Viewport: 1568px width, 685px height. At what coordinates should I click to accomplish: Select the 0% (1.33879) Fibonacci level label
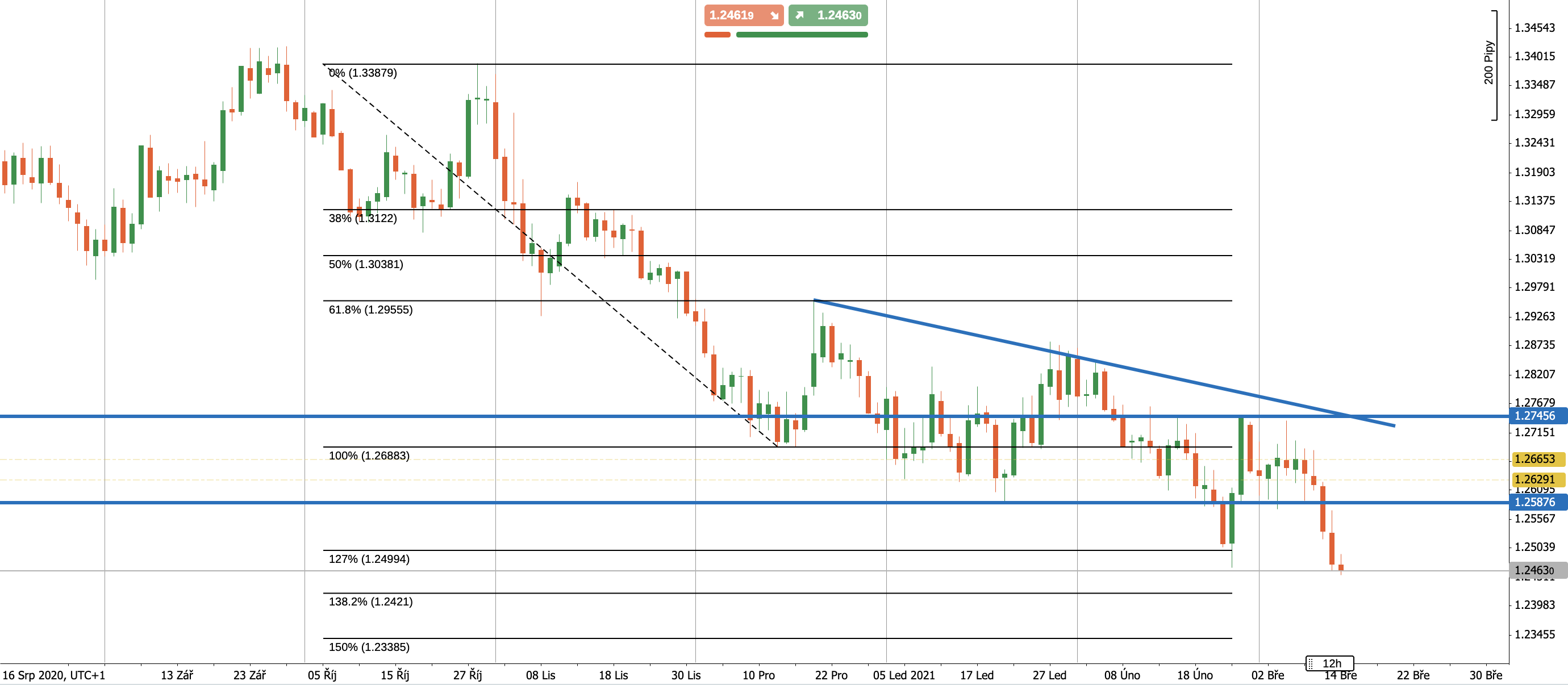(363, 73)
